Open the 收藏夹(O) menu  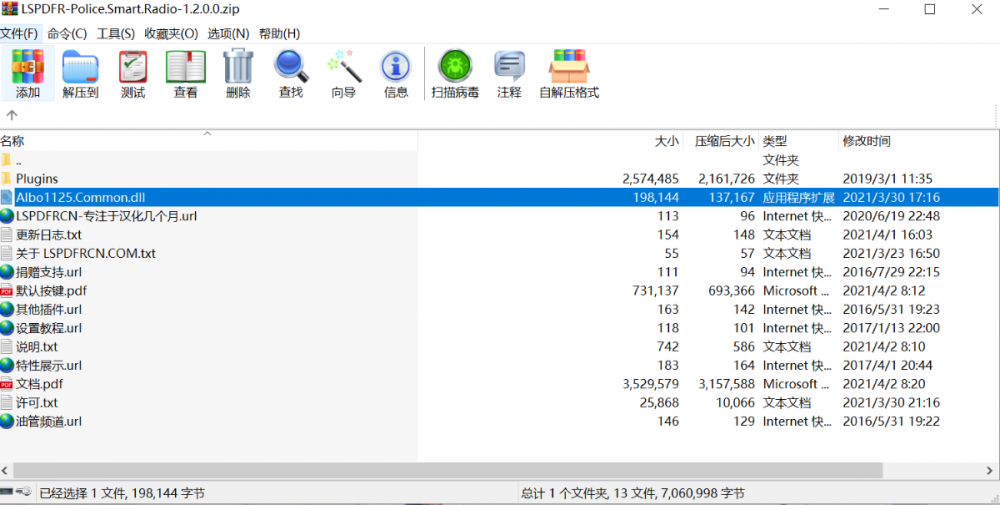click(172, 34)
